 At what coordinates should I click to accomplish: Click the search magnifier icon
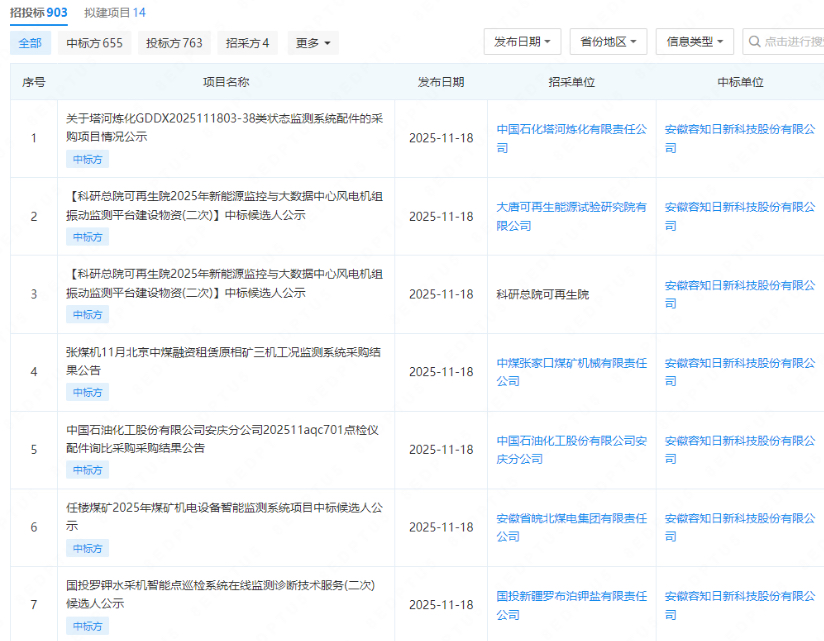(755, 42)
